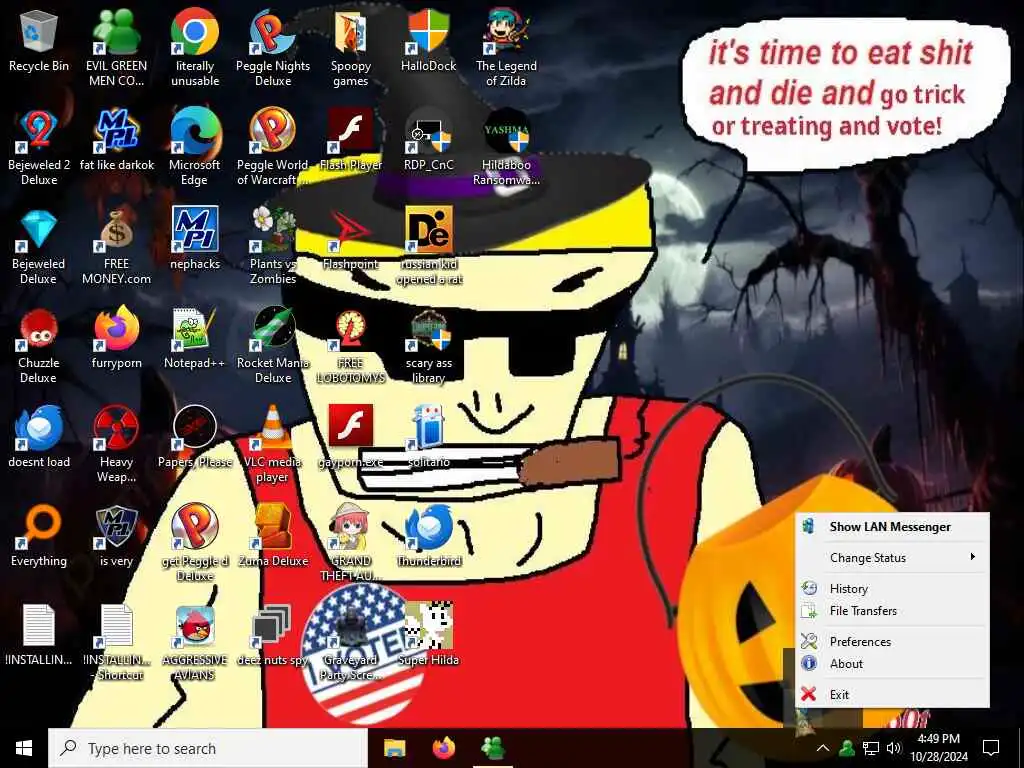Expand the Change Status submenu

pyautogui.click(x=891, y=558)
